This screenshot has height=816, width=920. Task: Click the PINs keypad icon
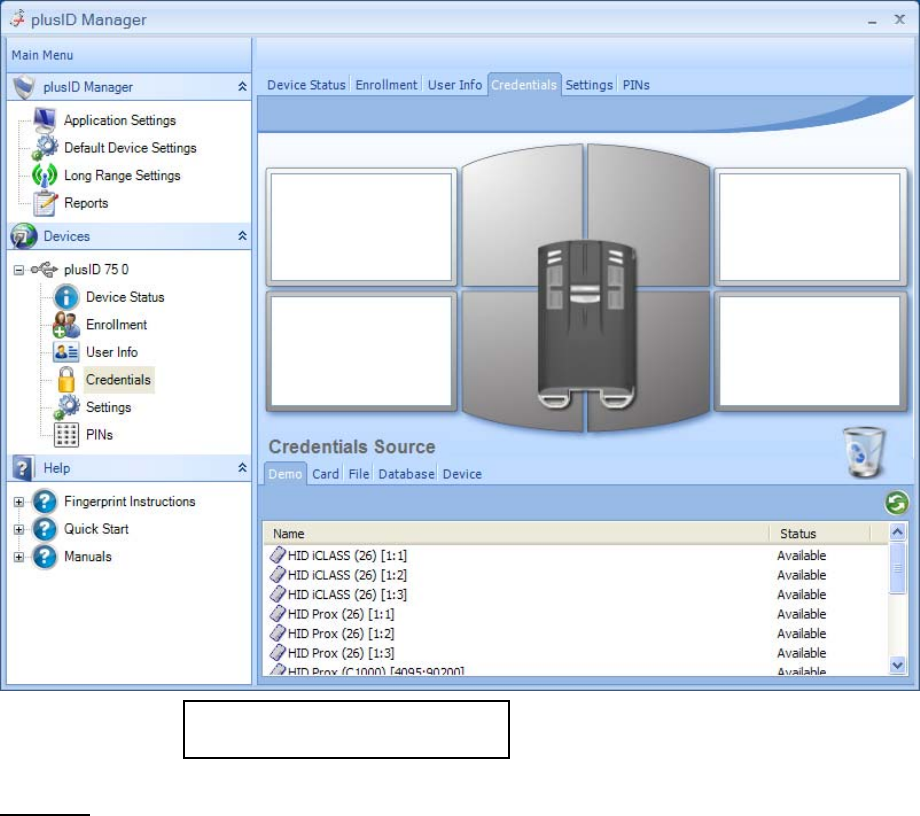pyautogui.click(x=67, y=435)
